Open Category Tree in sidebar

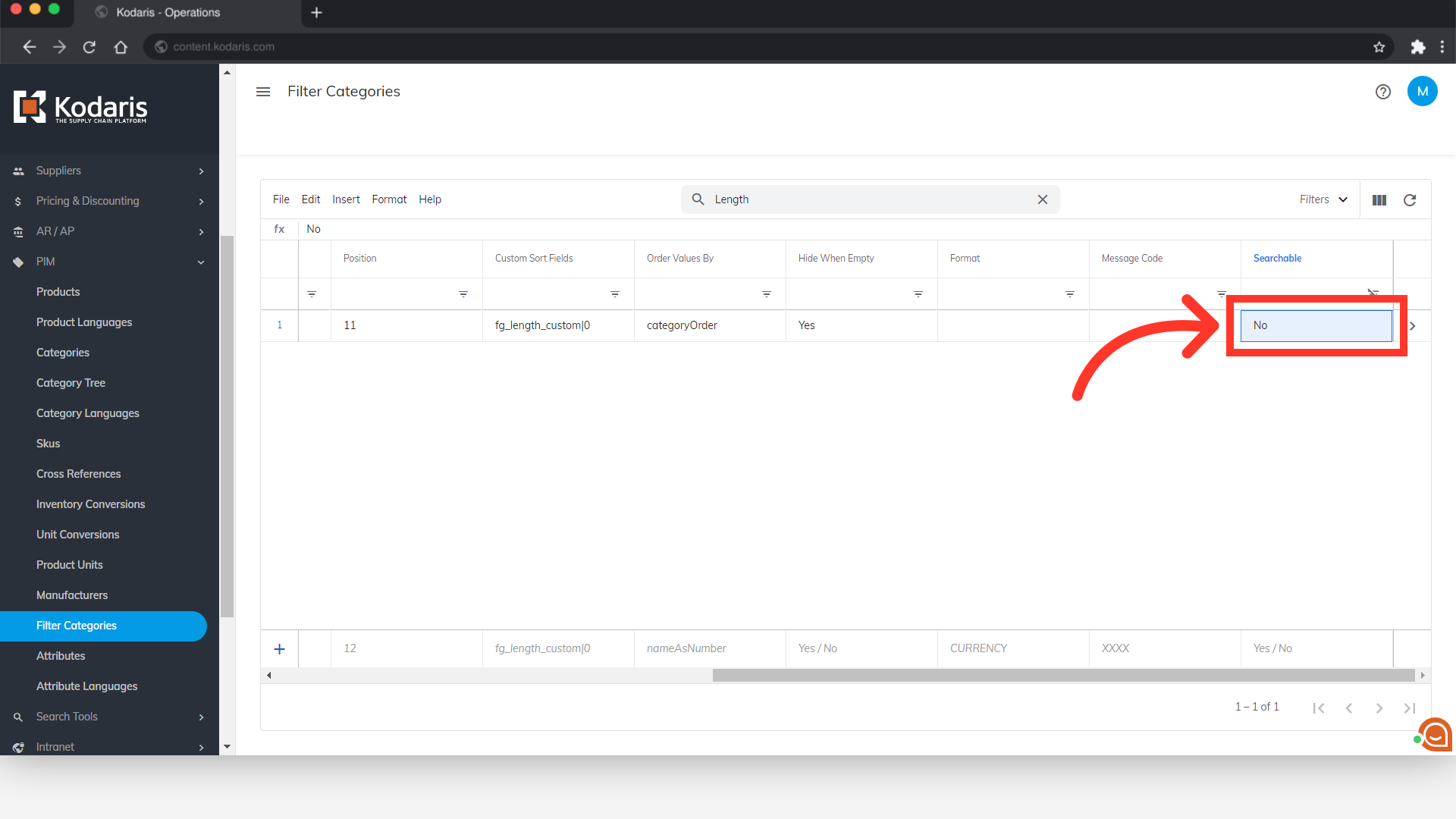71,383
